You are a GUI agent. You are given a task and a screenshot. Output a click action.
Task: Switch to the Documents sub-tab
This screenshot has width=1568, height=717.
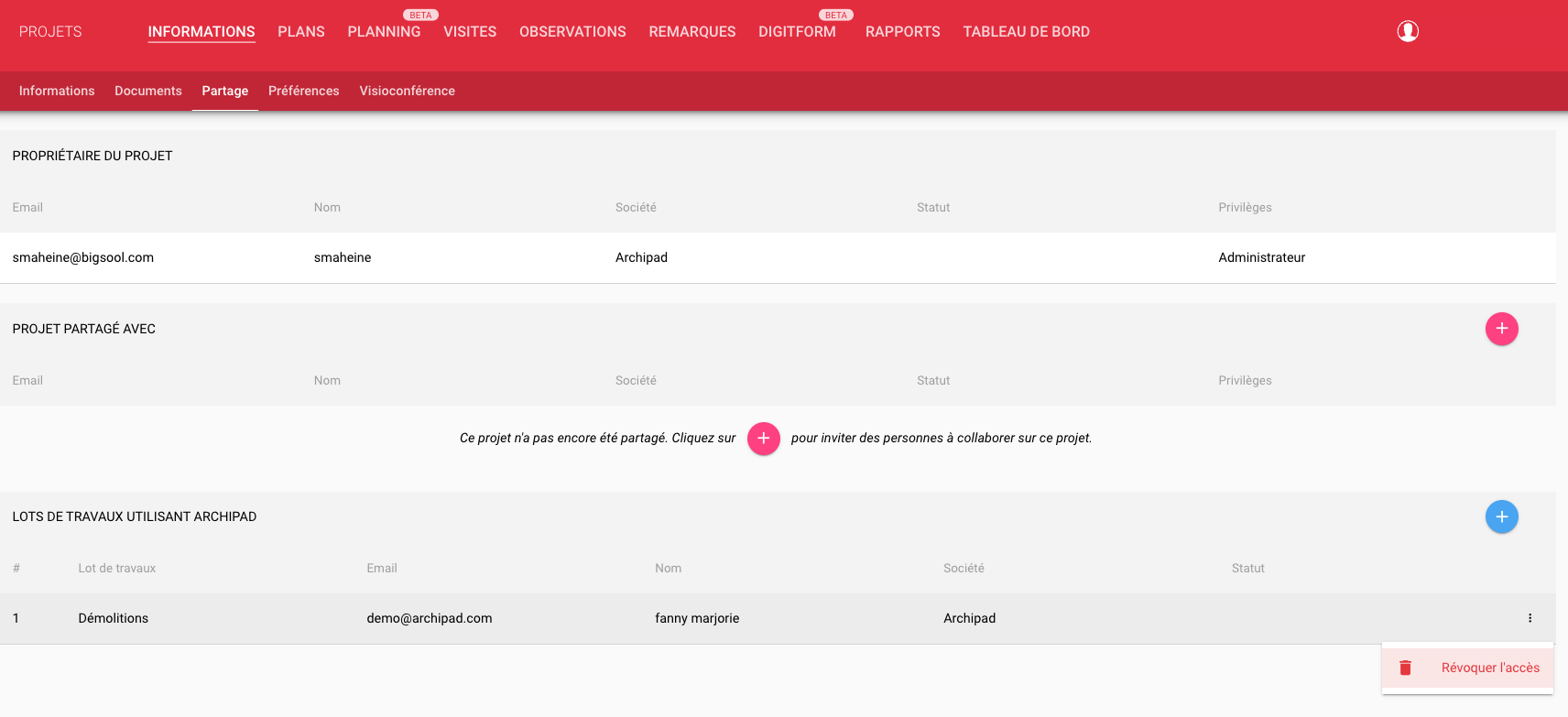(x=148, y=91)
